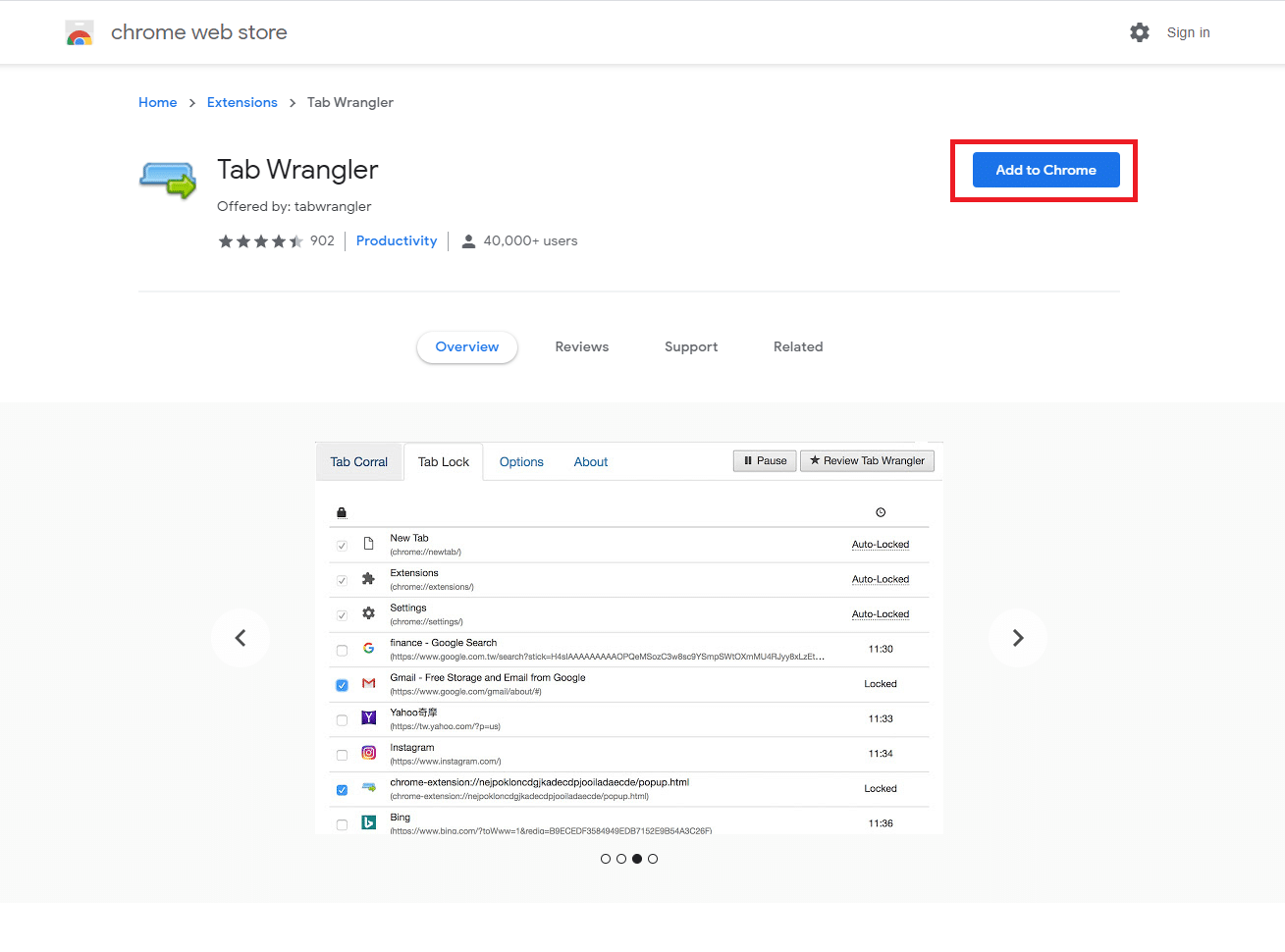Select the Tab Lock tab
Image resolution: width=1285 pixels, height=952 pixels.
pyautogui.click(x=444, y=462)
